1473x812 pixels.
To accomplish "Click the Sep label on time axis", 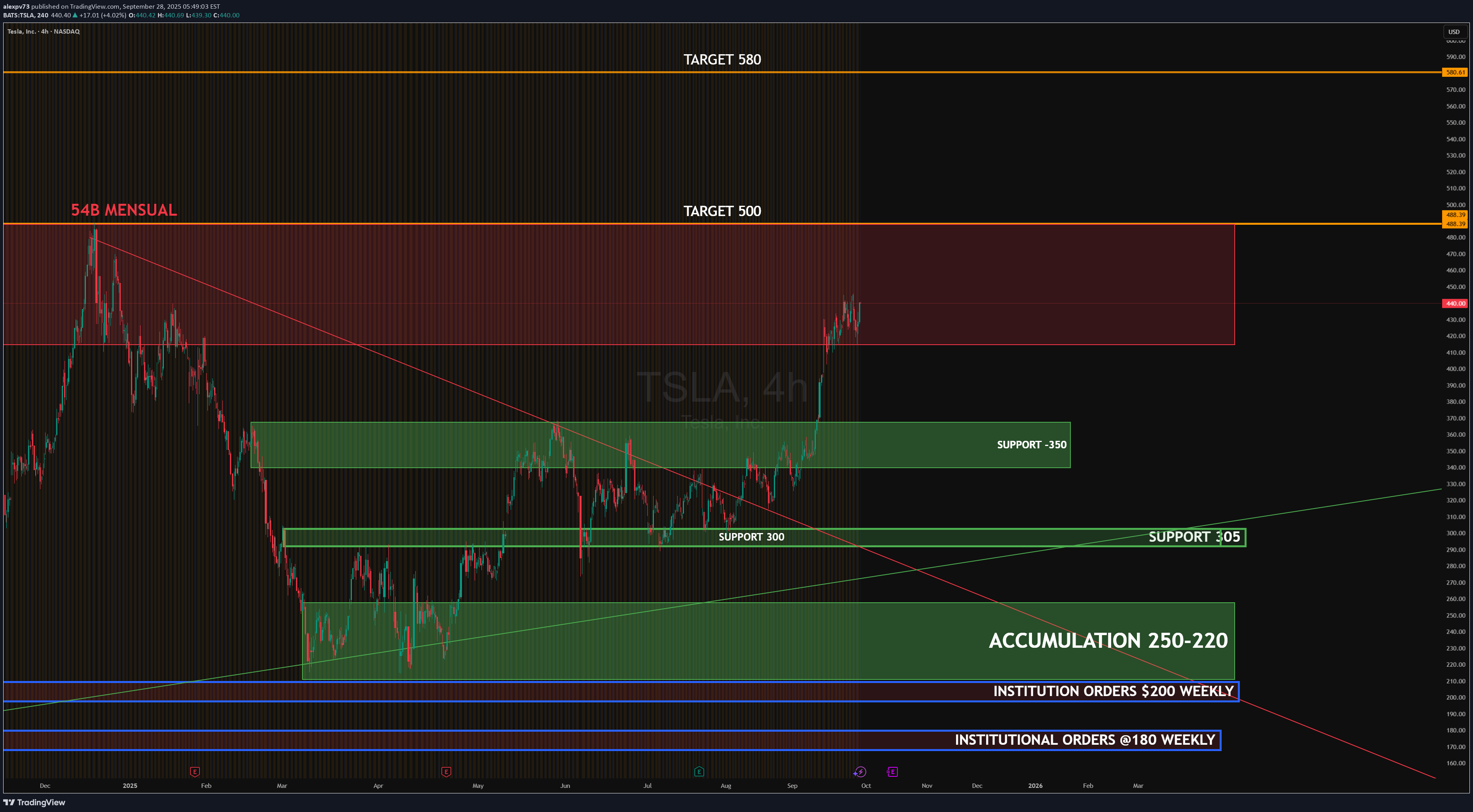I will pos(792,786).
